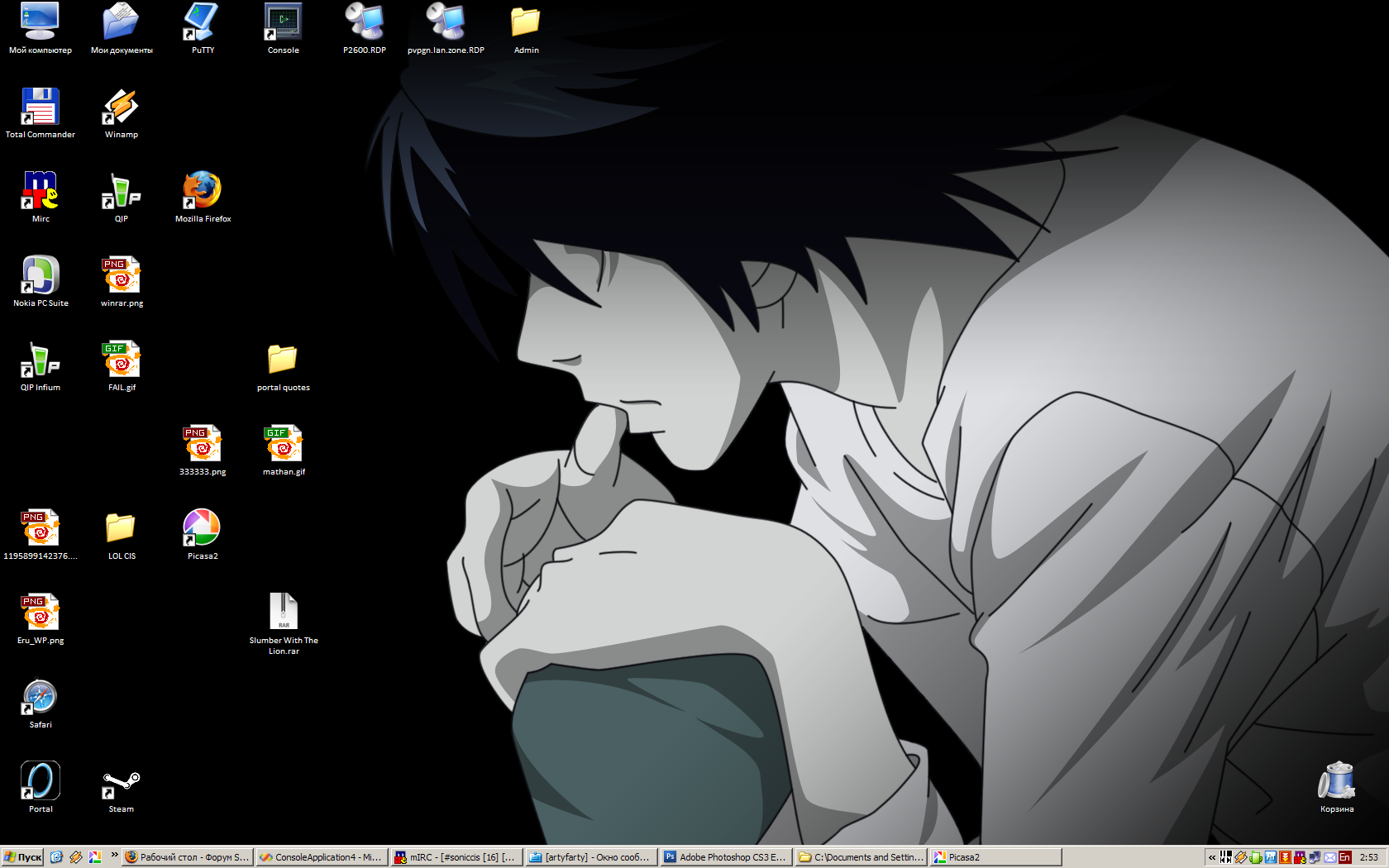Click the first Quick Launch icon beside Пуск
Image resolution: width=1389 pixels, height=868 pixels.
tap(56, 857)
